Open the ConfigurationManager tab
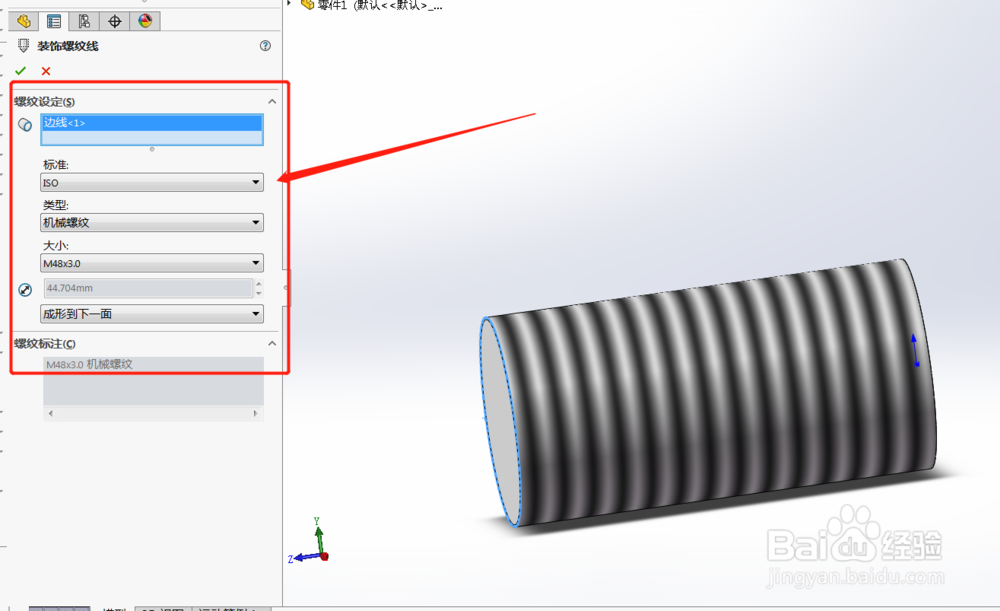 point(84,21)
